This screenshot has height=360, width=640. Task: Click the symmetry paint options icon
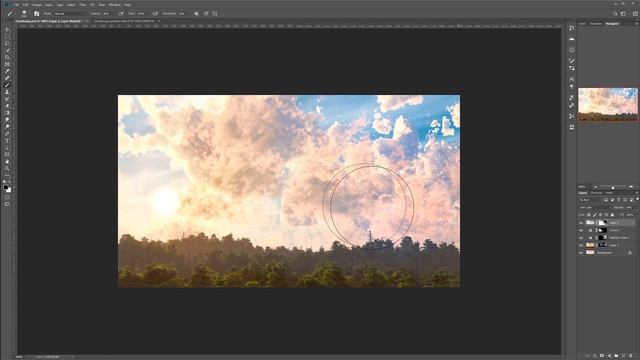coord(215,13)
